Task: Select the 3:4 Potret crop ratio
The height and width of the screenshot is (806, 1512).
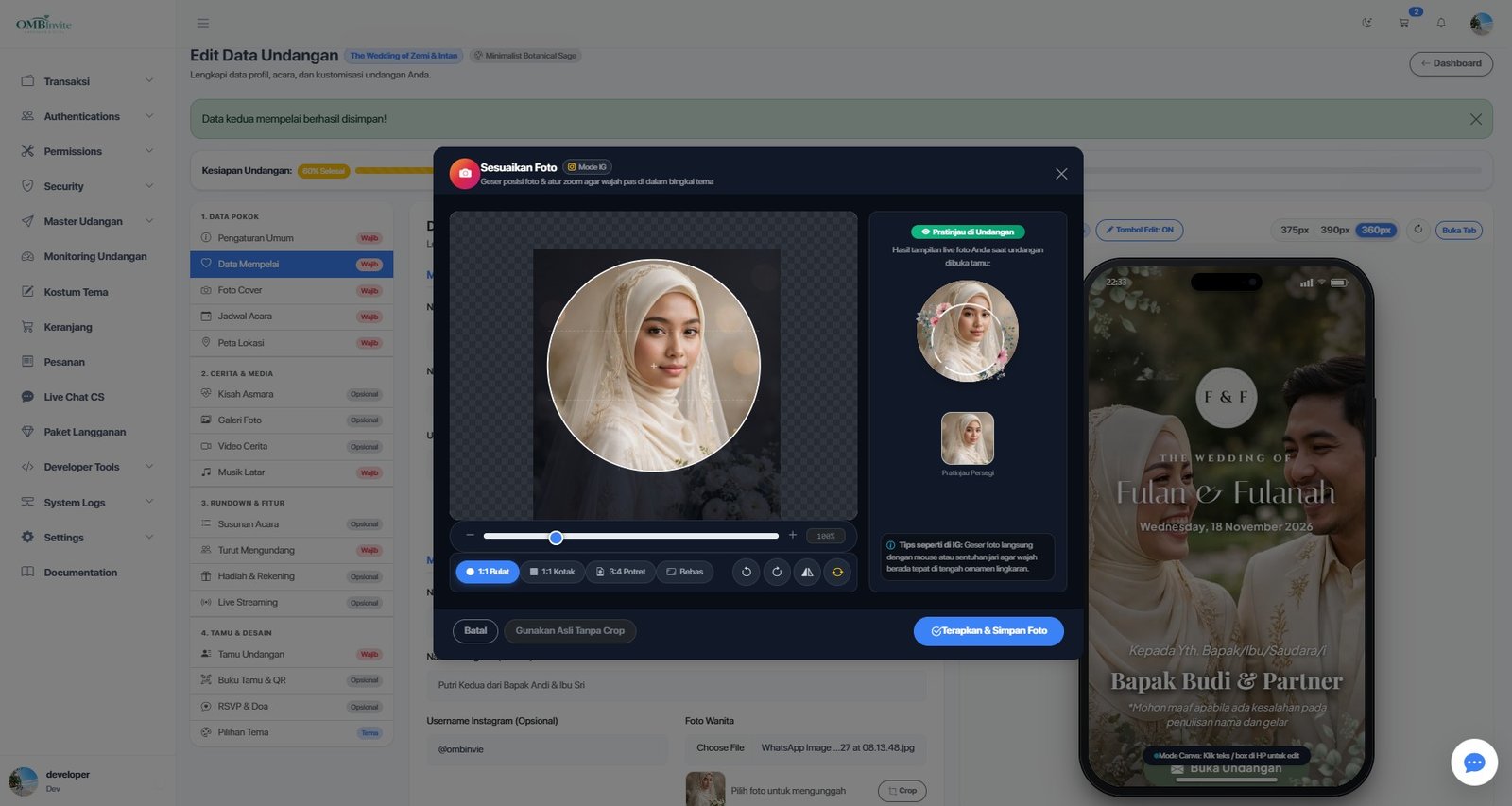Action: pos(621,572)
